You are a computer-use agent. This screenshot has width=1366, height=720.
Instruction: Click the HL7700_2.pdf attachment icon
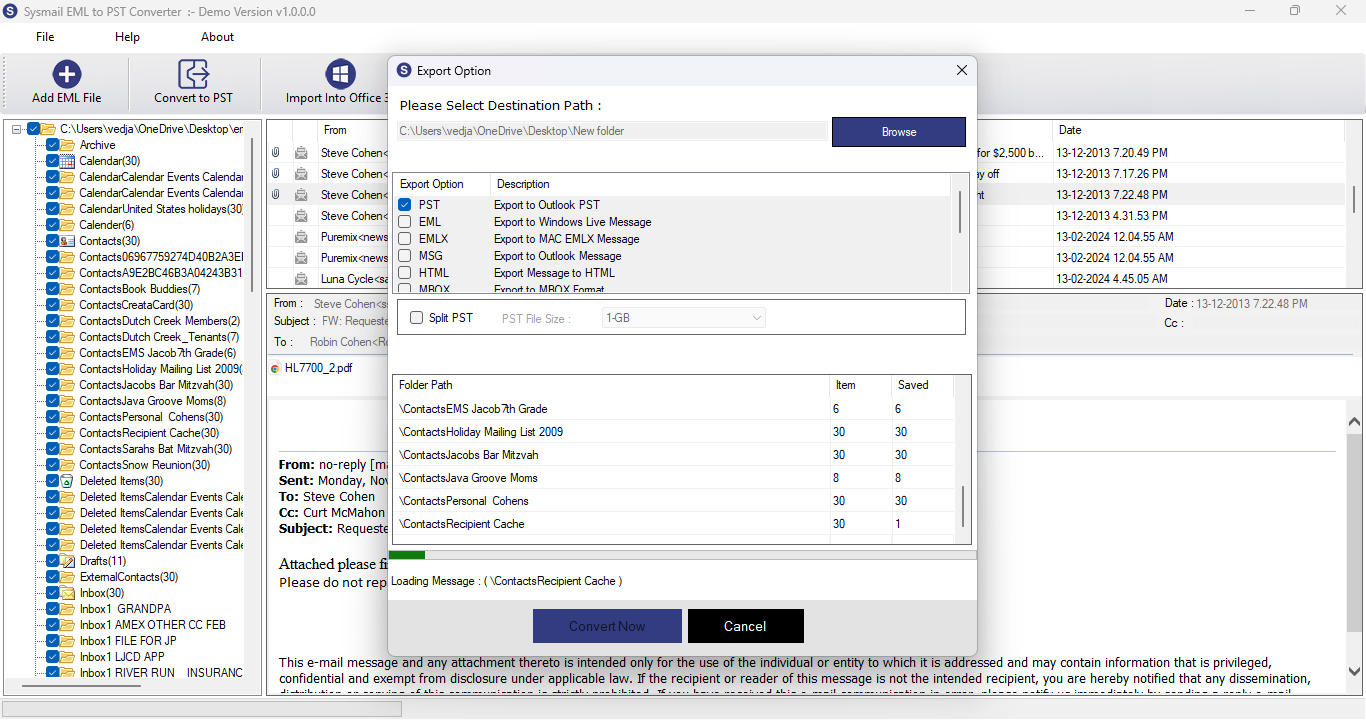(276, 368)
